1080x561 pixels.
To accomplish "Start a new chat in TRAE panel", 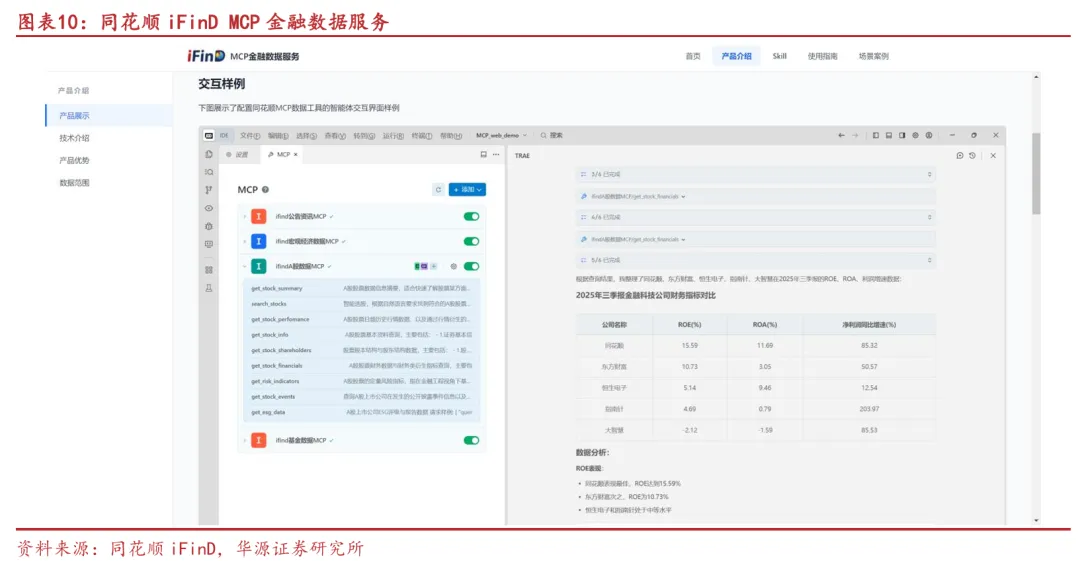I will [959, 156].
